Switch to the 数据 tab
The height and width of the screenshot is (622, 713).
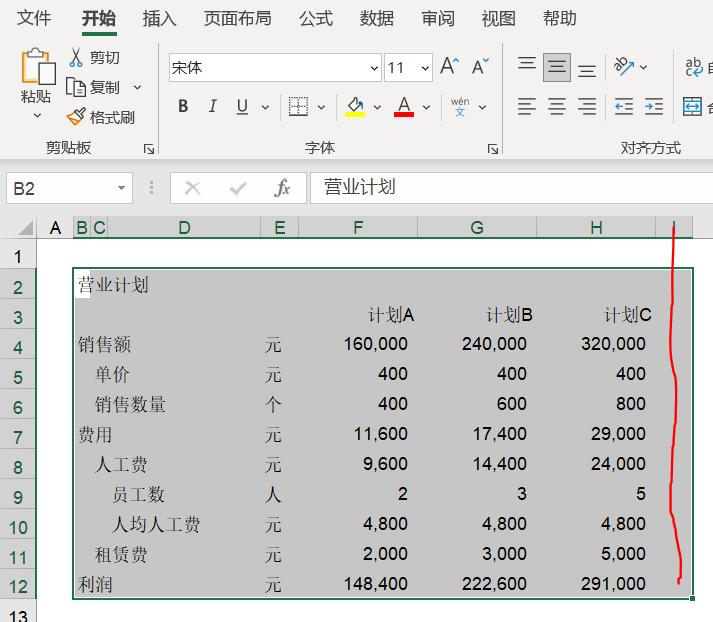point(377,19)
